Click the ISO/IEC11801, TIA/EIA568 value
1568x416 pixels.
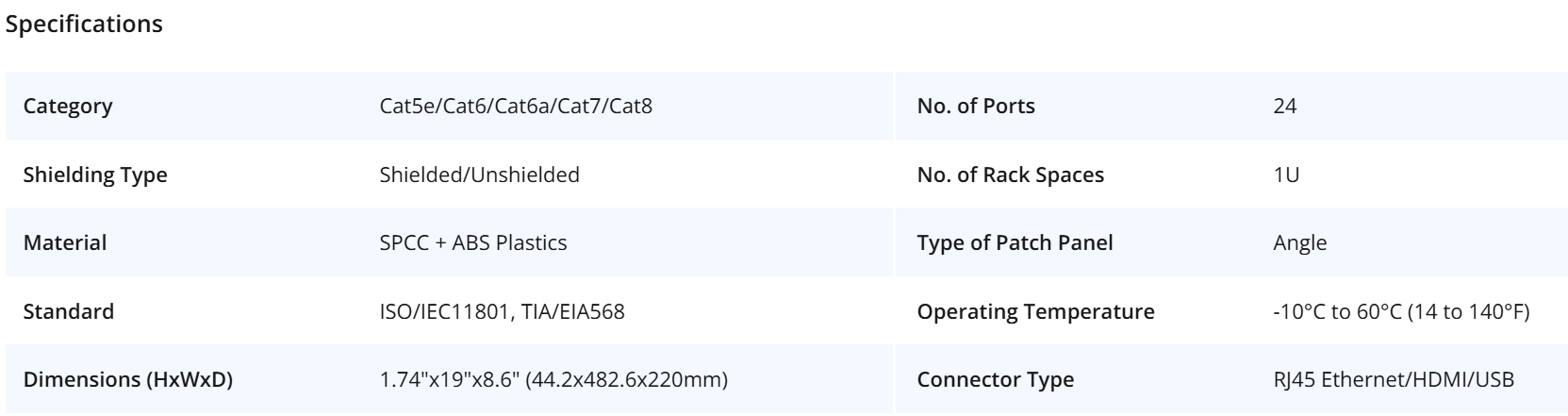[x=502, y=311]
